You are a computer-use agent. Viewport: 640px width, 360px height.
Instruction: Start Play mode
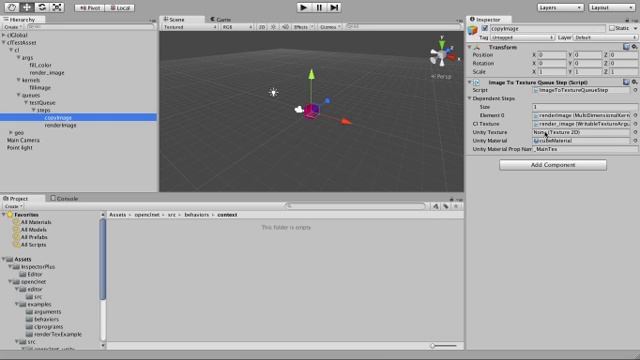pyautogui.click(x=303, y=7)
